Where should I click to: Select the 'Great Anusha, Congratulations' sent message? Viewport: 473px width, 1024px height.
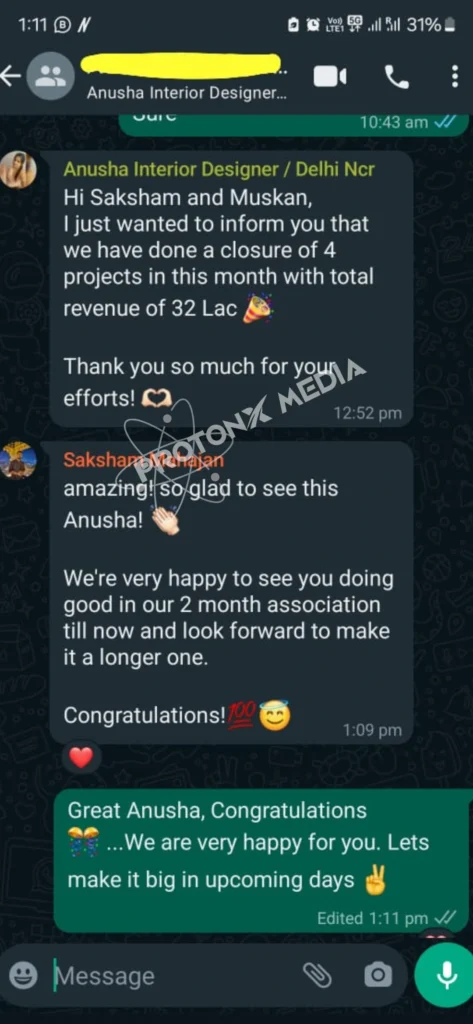[263, 860]
